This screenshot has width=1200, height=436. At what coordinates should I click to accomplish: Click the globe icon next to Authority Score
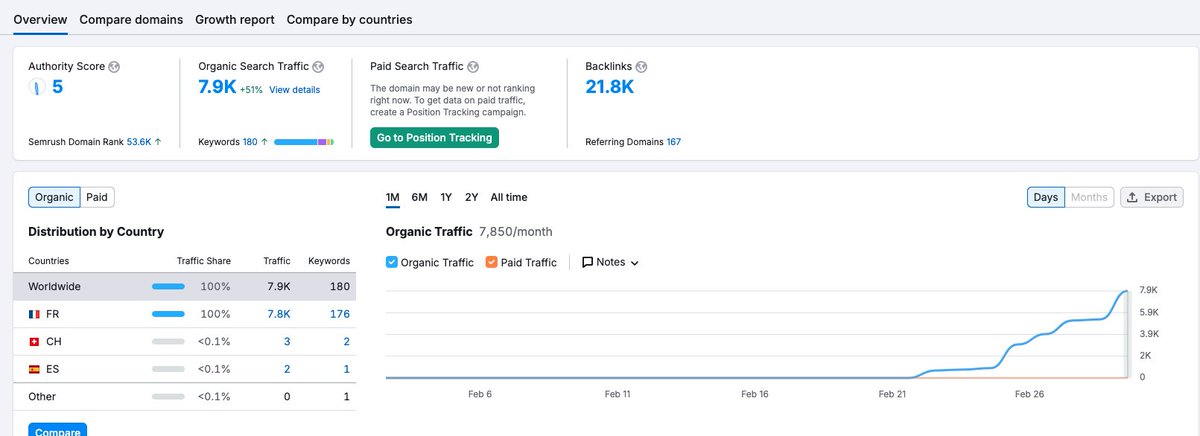pos(114,67)
